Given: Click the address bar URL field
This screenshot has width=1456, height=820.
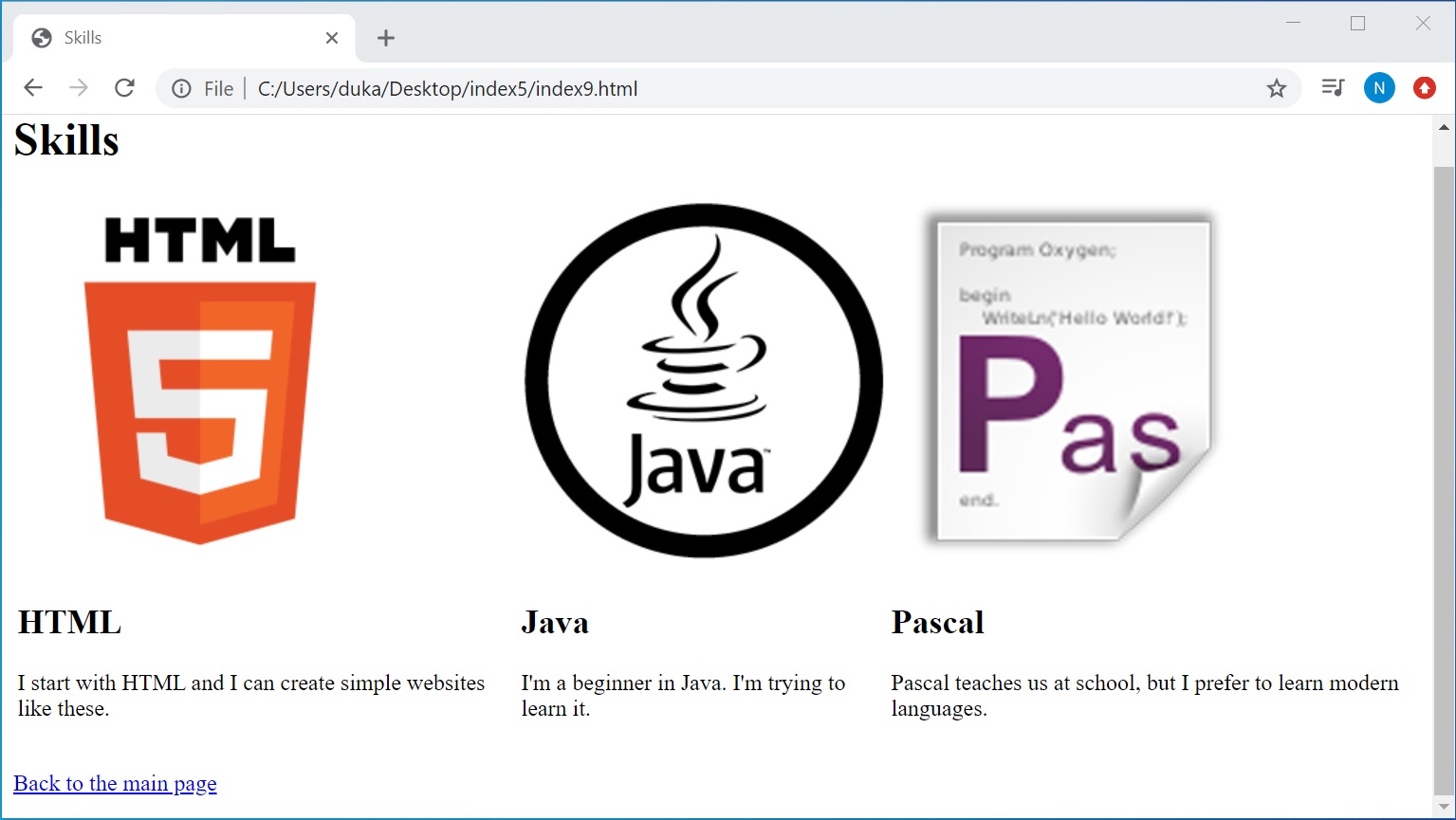Looking at the screenshot, I should tap(730, 88).
